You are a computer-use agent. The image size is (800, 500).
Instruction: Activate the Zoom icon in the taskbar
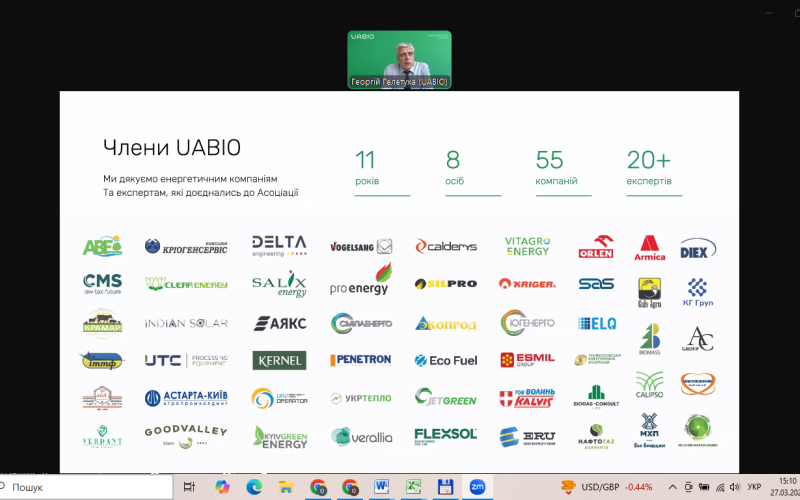477,487
